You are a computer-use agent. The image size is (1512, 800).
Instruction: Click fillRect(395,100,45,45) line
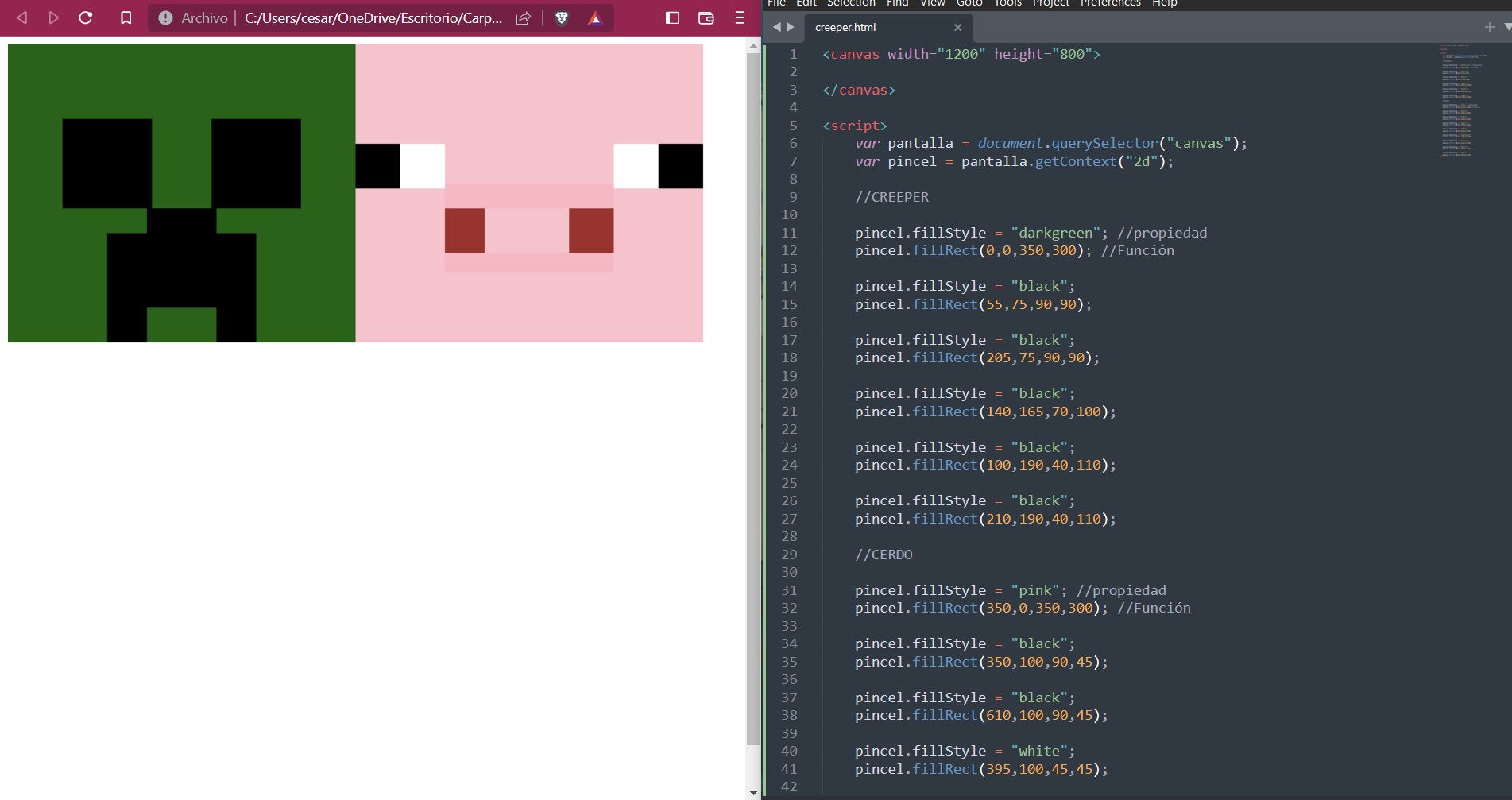981,769
